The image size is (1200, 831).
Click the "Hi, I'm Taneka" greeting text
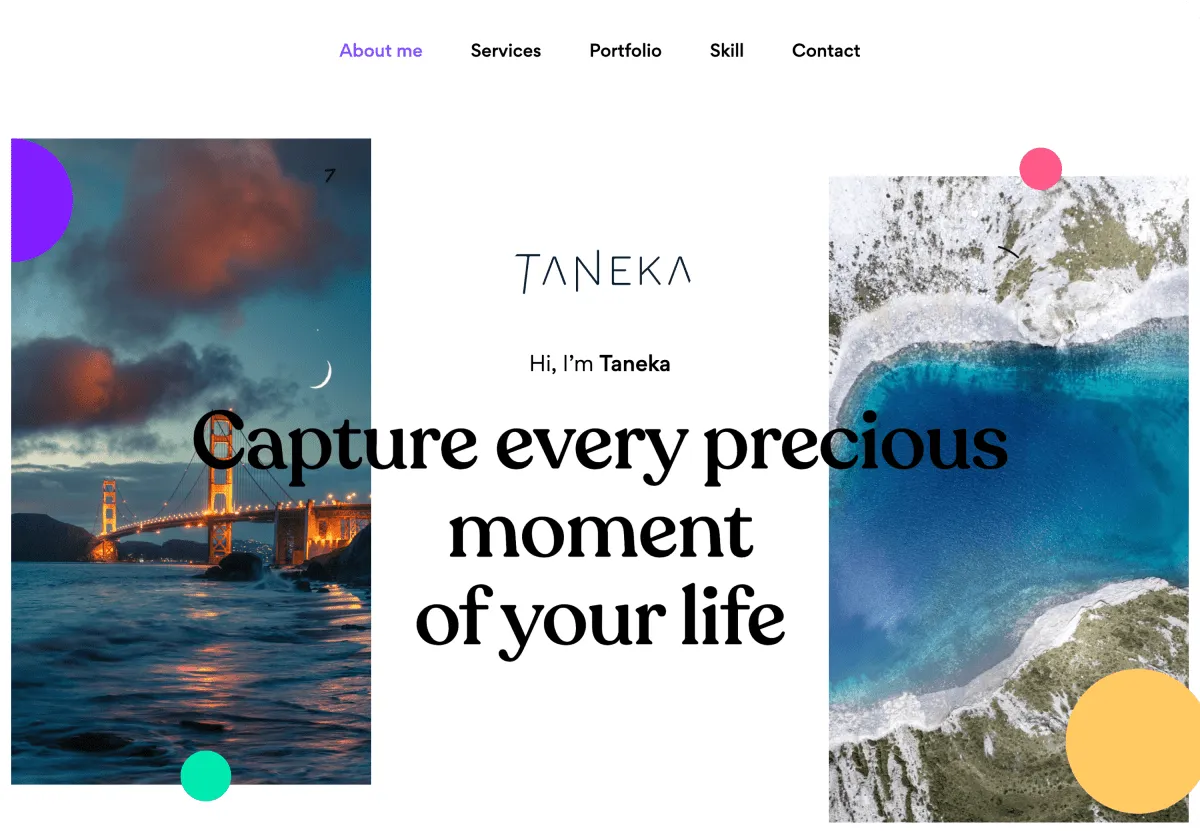(600, 364)
